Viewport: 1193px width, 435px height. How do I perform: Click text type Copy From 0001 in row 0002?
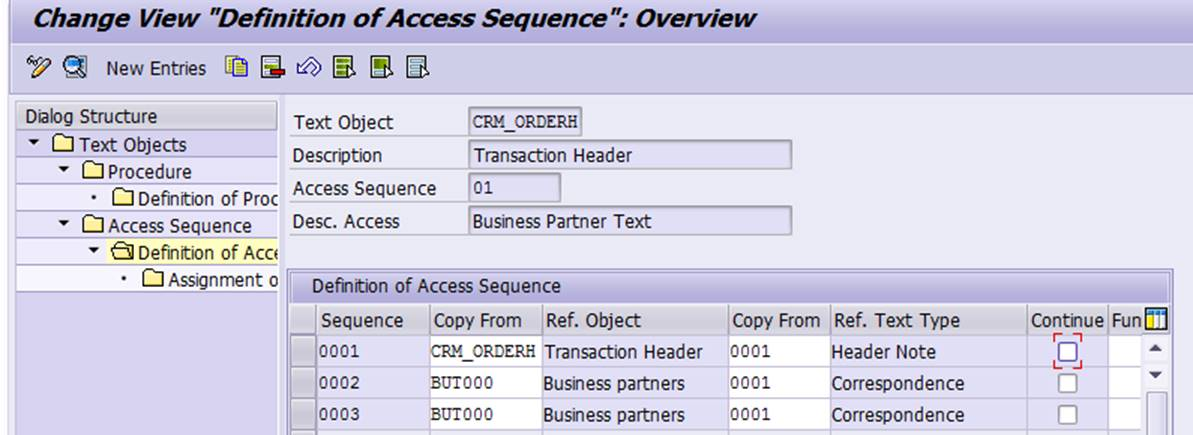point(780,383)
